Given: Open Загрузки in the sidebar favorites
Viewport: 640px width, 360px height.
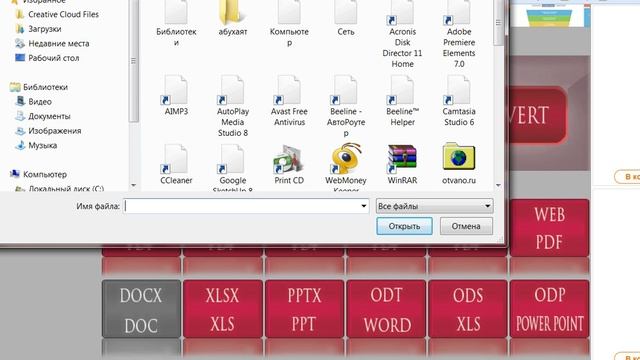Looking at the screenshot, I should click(38, 29).
